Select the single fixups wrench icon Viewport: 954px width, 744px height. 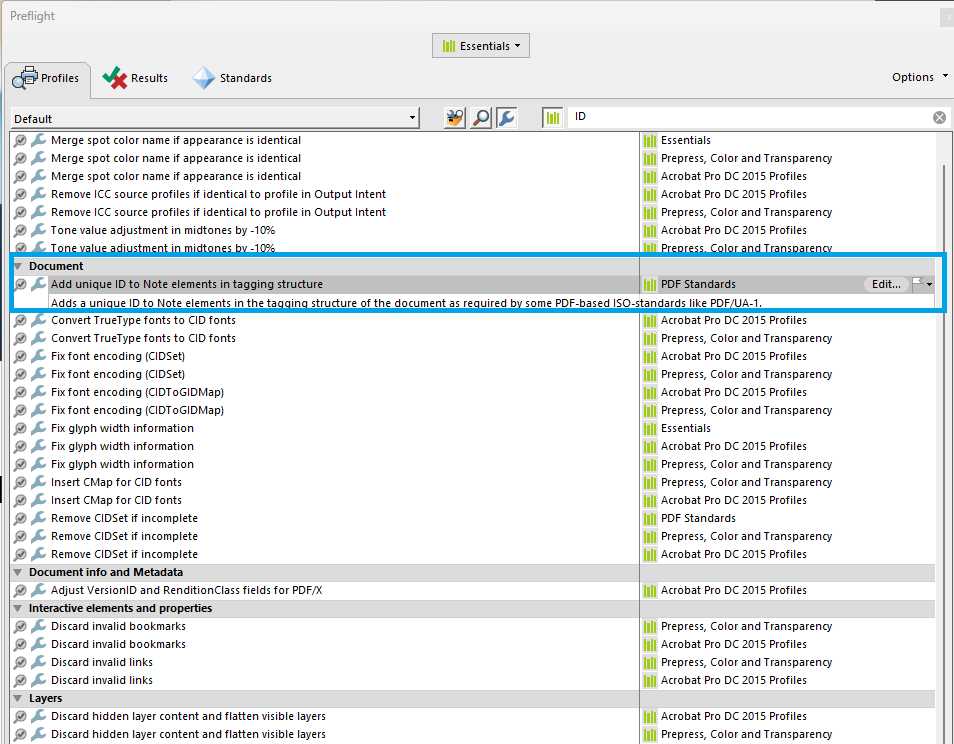pyautogui.click(x=506, y=118)
